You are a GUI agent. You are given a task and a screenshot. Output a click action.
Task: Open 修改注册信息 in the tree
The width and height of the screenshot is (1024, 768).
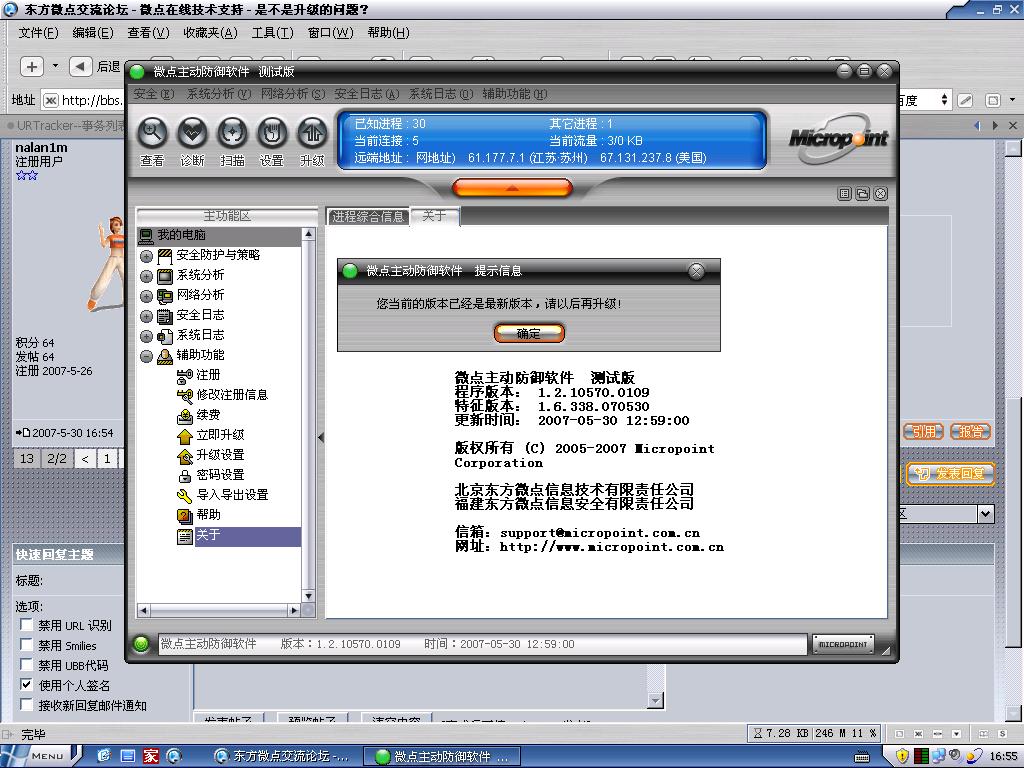tap(232, 395)
